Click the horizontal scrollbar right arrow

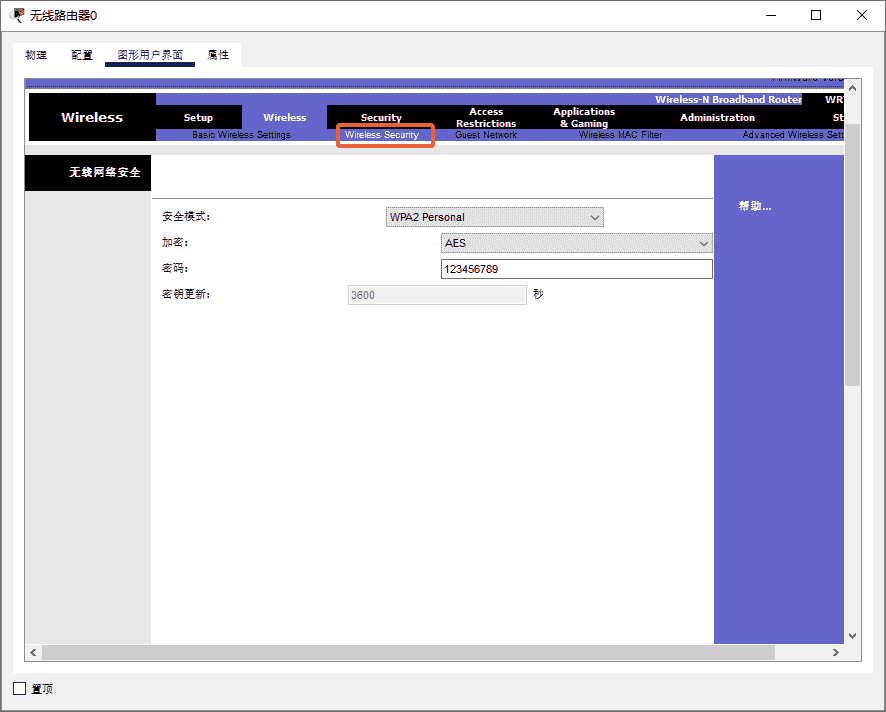836,652
